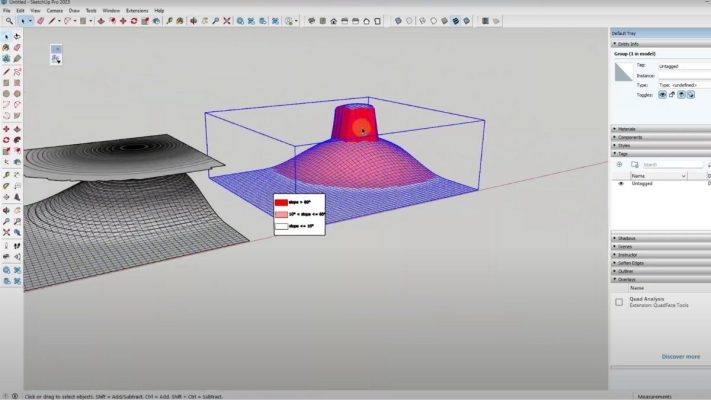Enable the Quad Analysis overlay checkbox
This screenshot has width=711, height=400.
[619, 302]
